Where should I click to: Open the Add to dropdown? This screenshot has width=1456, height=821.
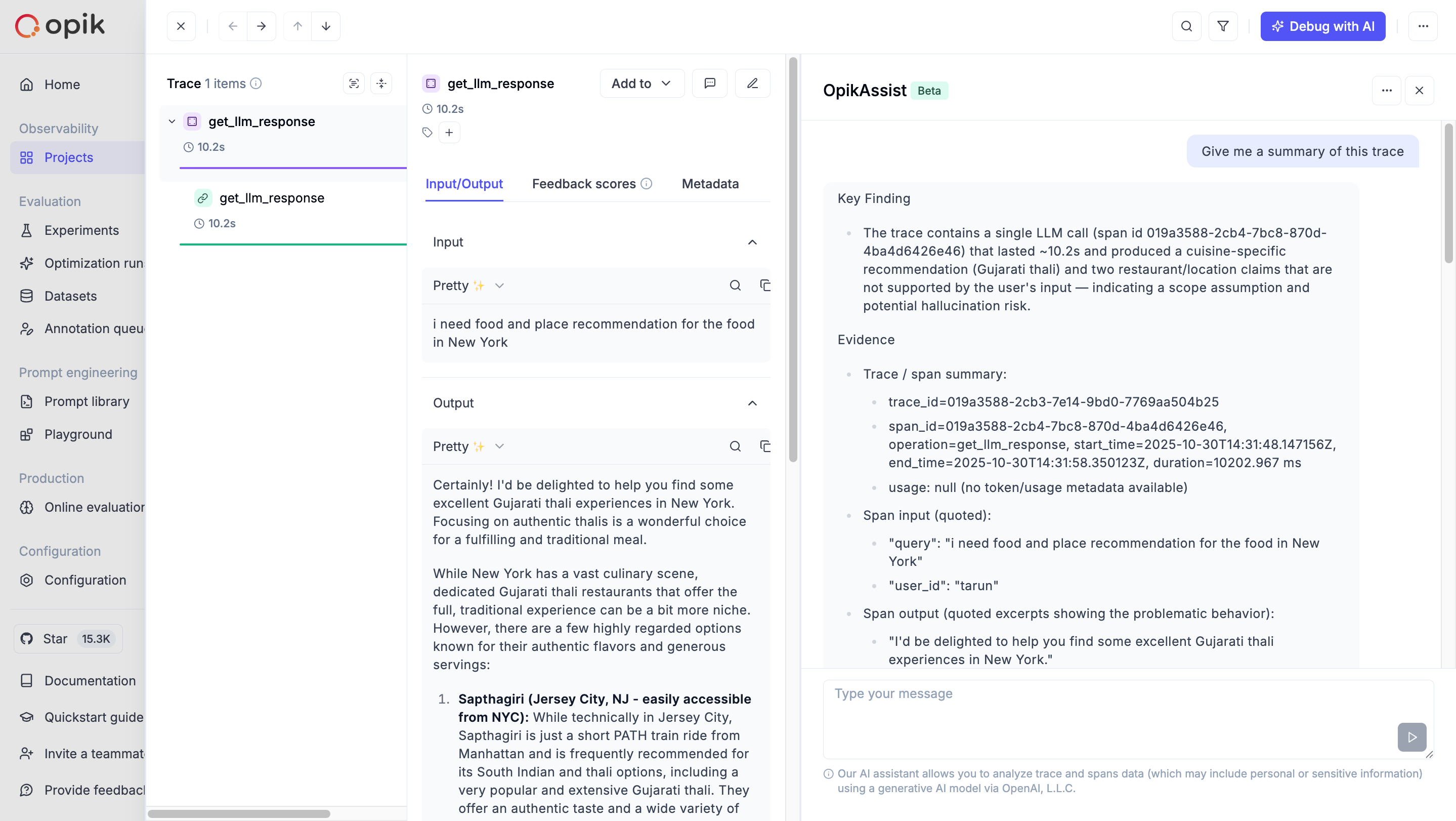coord(641,84)
